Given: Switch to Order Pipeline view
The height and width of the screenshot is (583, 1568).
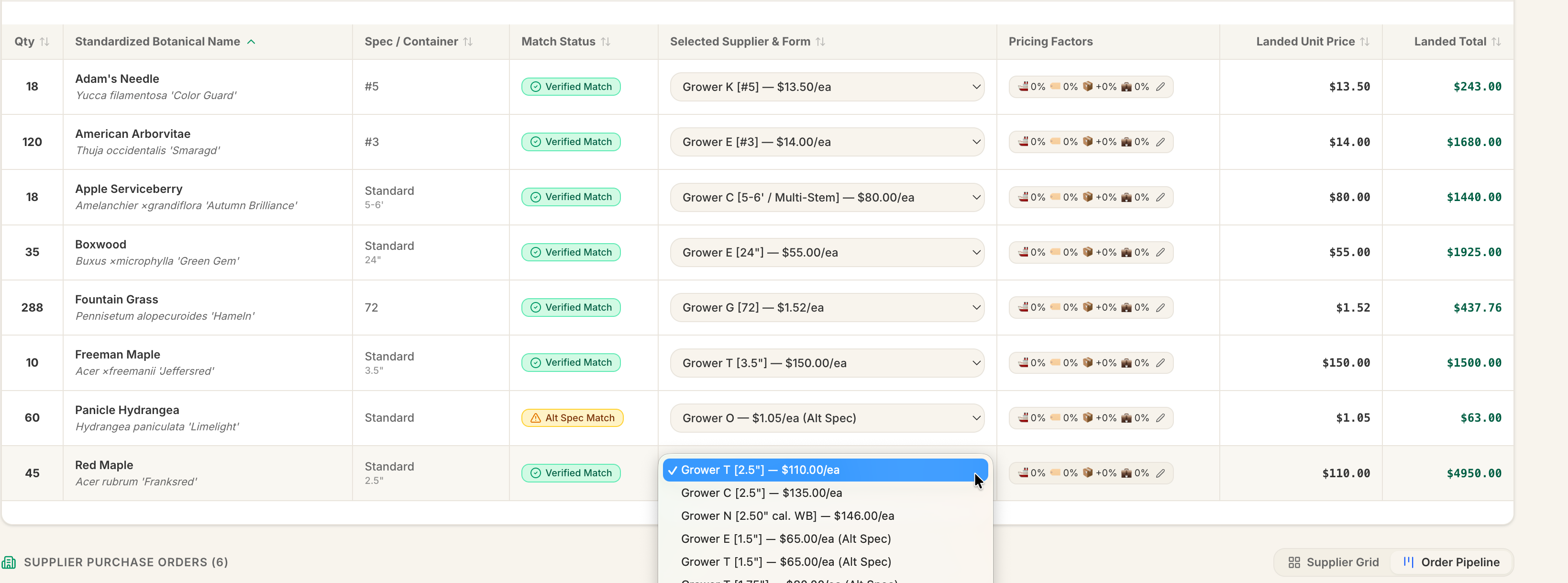Looking at the screenshot, I should pos(1451,562).
